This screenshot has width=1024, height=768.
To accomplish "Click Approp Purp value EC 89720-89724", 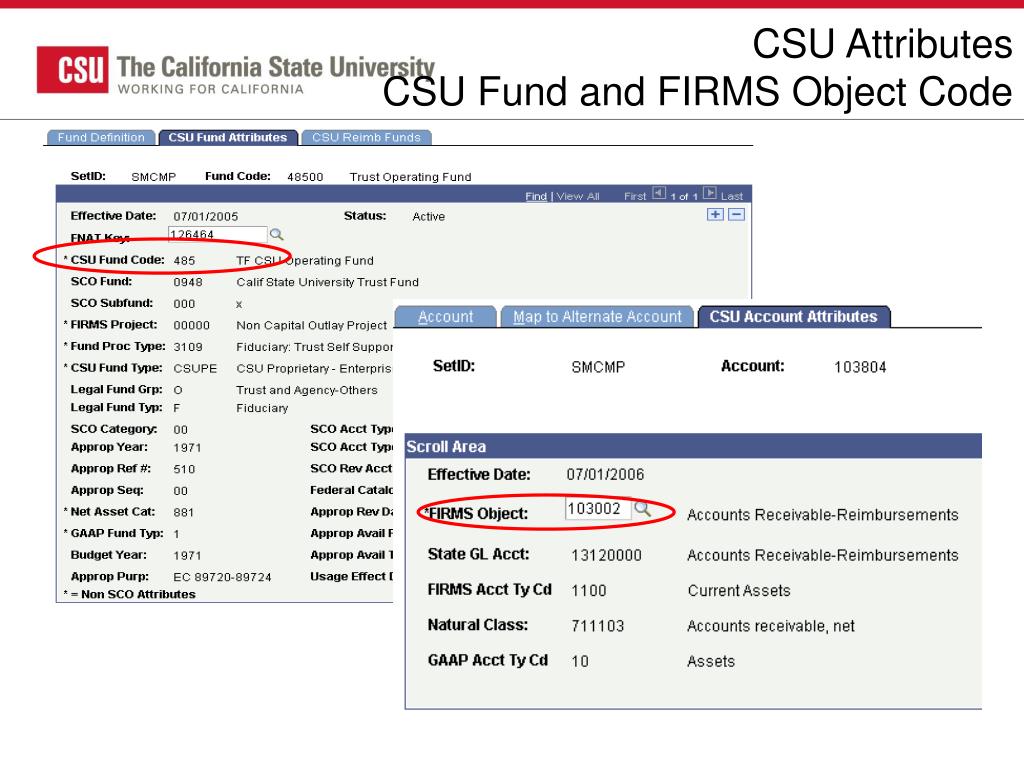I will tap(222, 577).
